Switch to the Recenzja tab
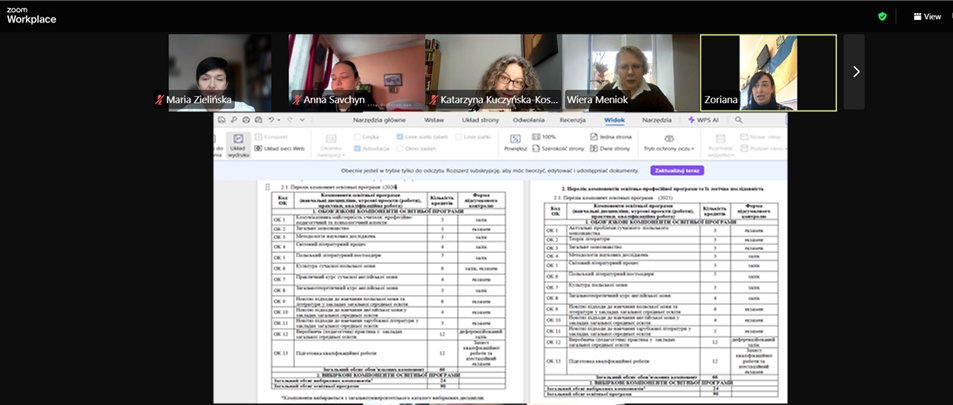 point(572,119)
